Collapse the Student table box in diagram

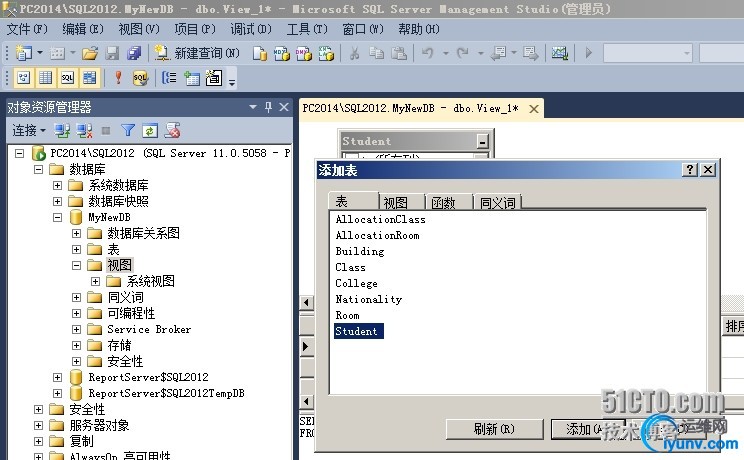(482, 141)
